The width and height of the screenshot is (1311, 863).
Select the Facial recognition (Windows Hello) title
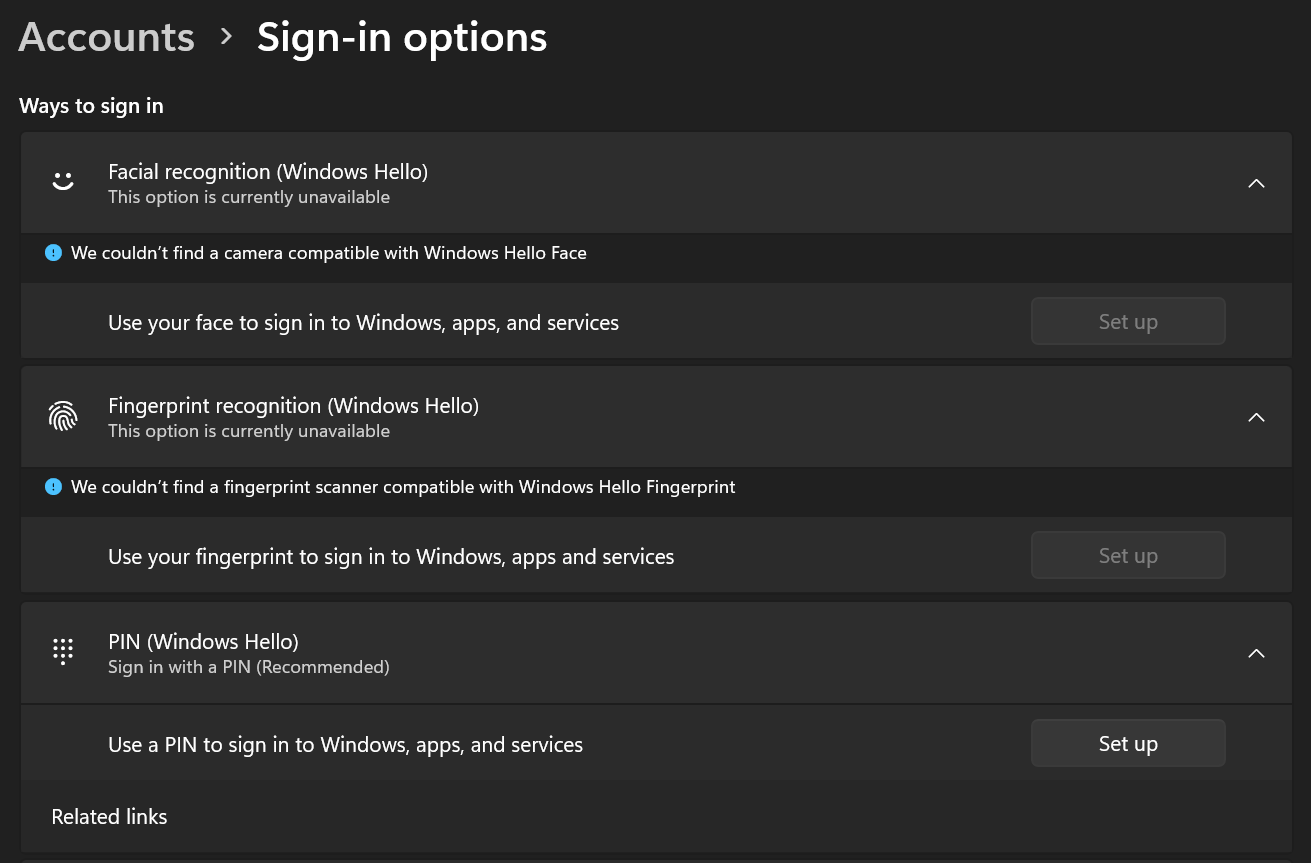point(268,172)
